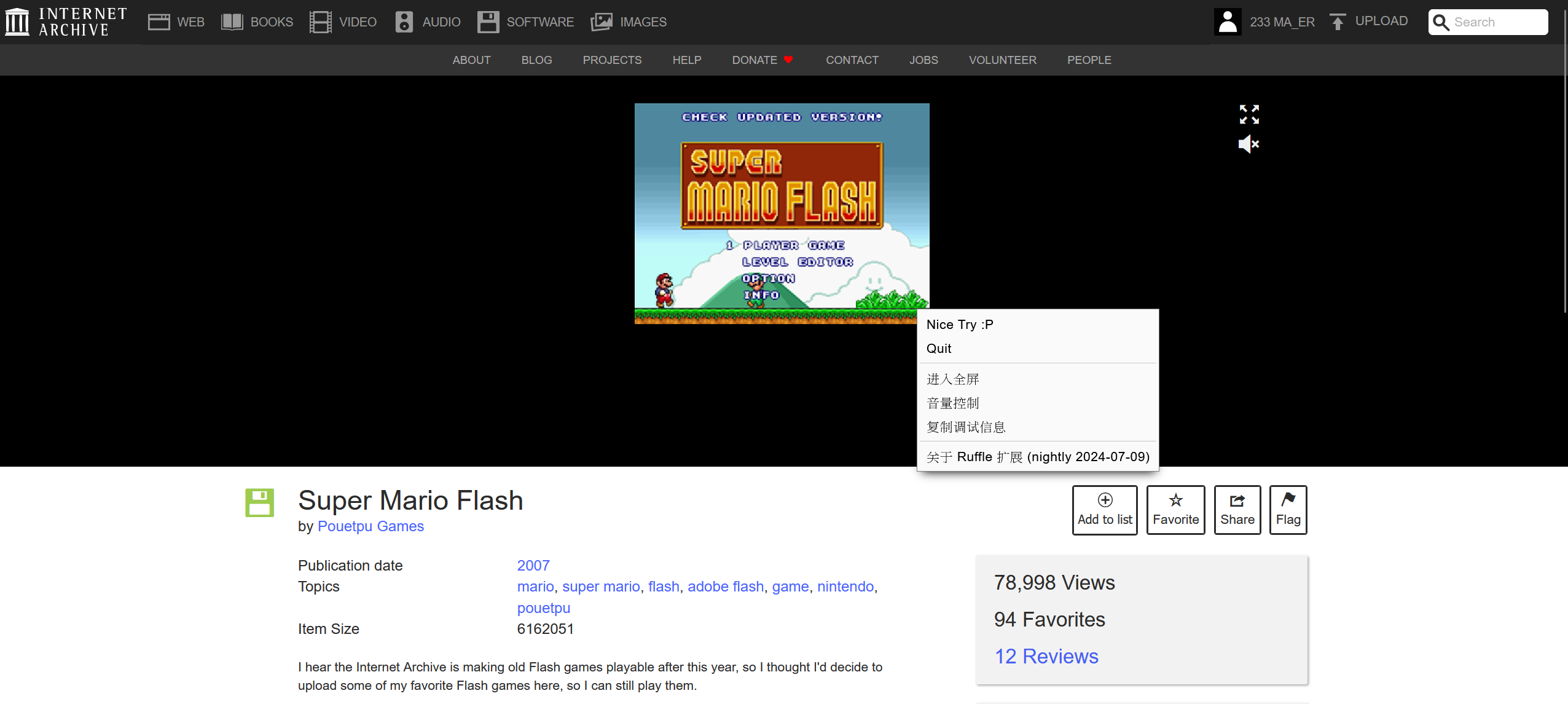Select 'Nice Try :P' in context menu
1568x704 pixels.
point(1037,325)
